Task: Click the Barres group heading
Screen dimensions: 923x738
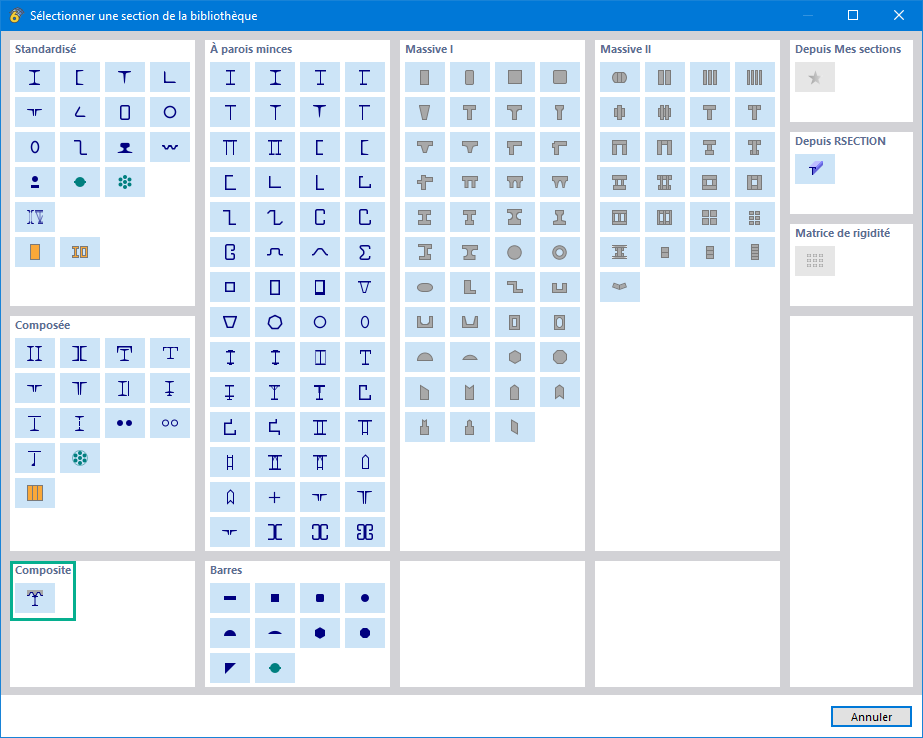Action: click(x=226, y=570)
